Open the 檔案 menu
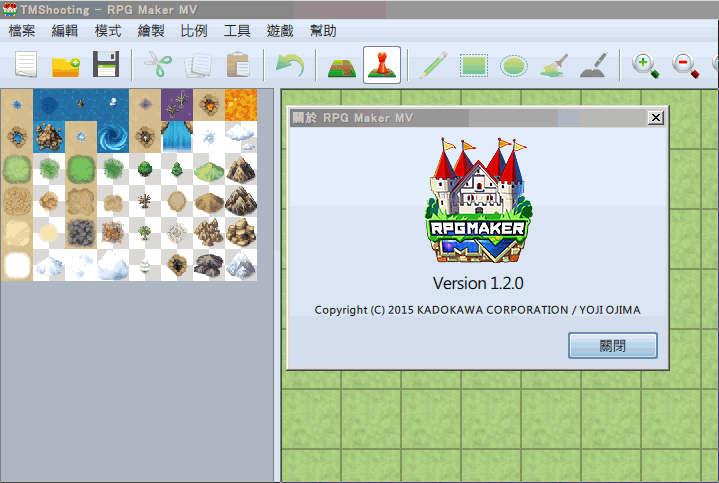Image resolution: width=719 pixels, height=483 pixels. [22, 31]
